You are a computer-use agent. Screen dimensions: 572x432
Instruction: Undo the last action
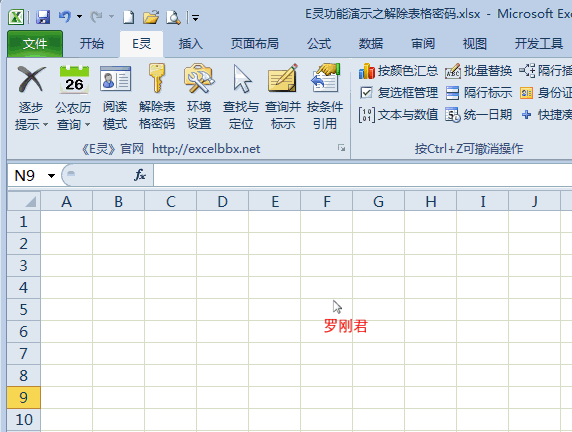65,17
